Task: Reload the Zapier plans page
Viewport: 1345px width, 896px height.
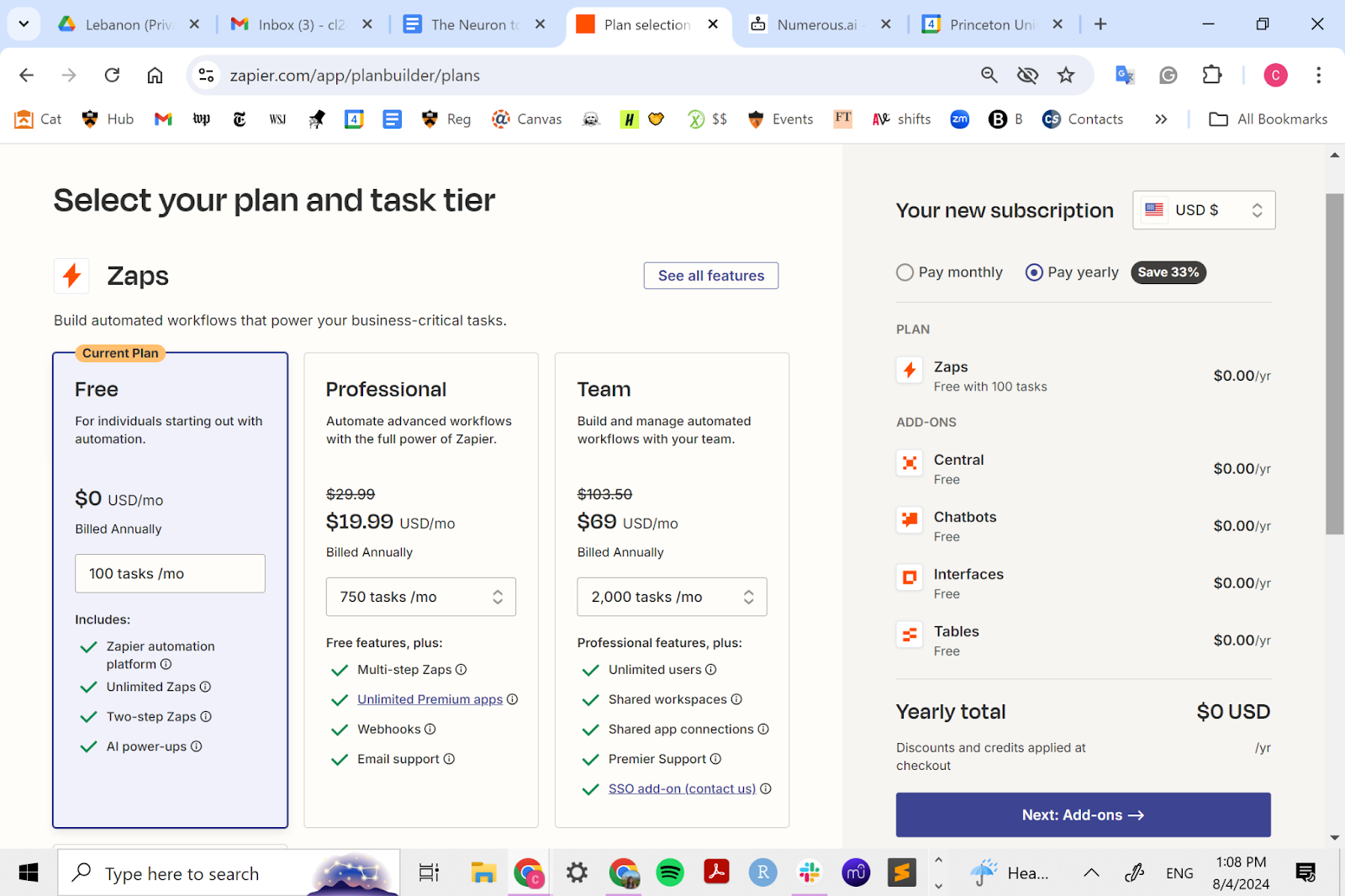Action: [112, 76]
